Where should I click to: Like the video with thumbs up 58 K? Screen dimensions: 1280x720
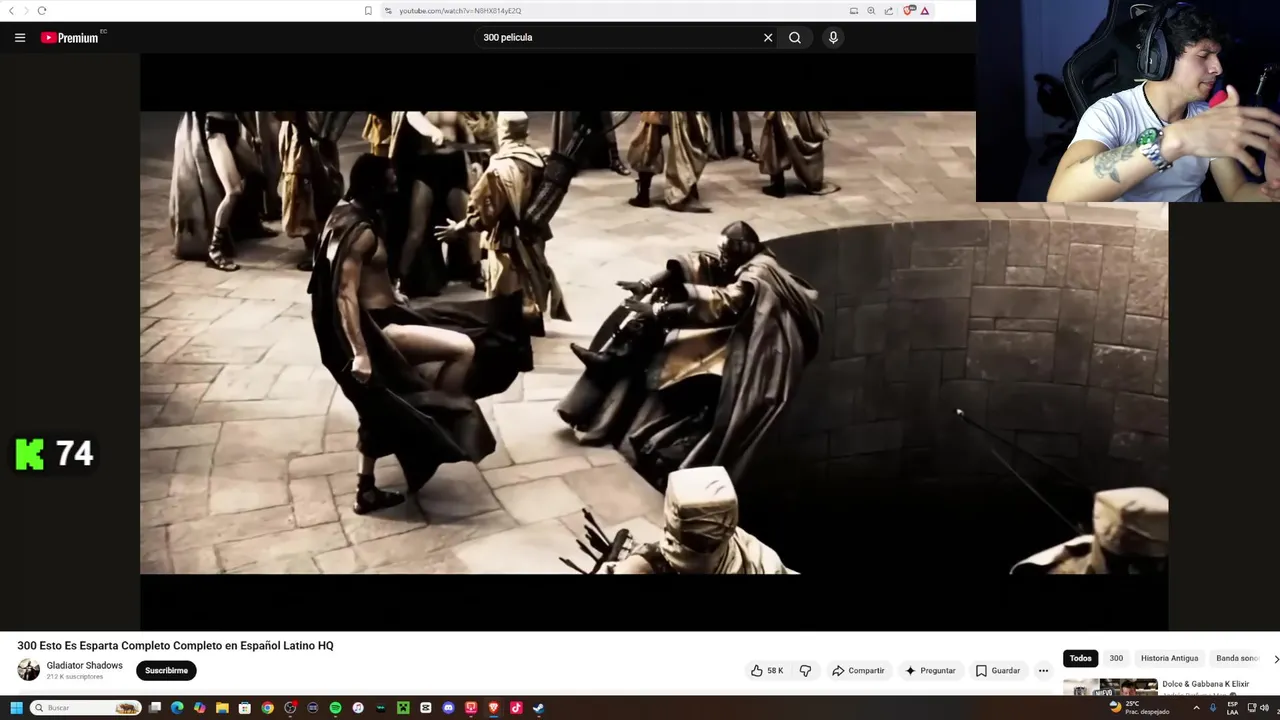767,671
